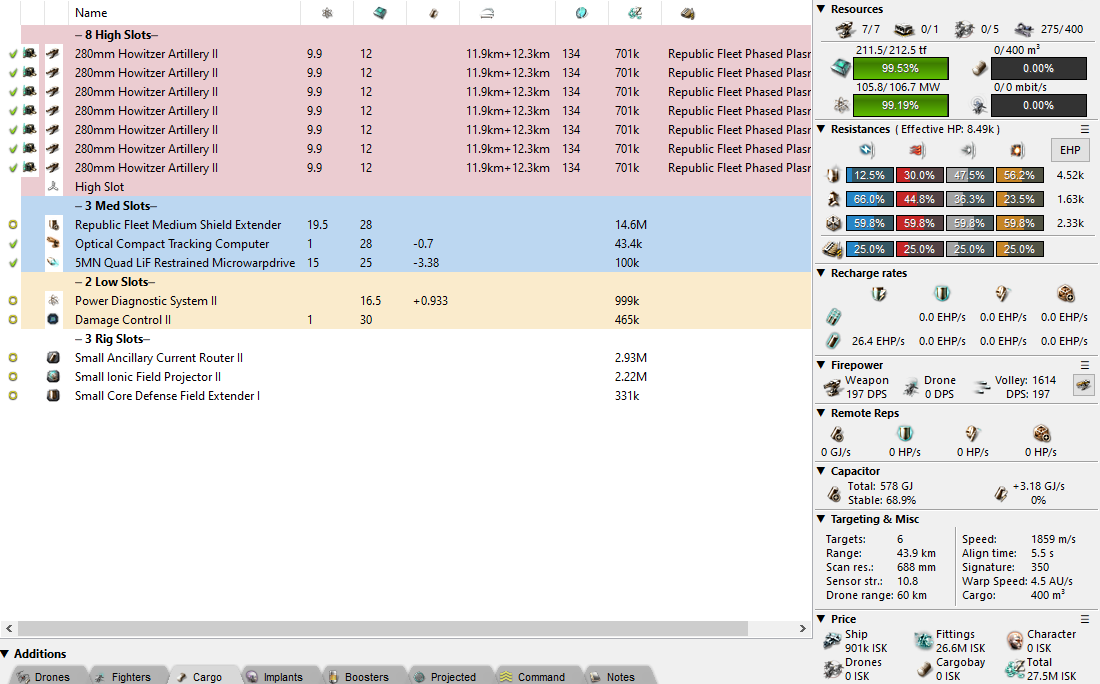Click the Damage Control II module icon
This screenshot has width=1100, height=684.
(54, 320)
